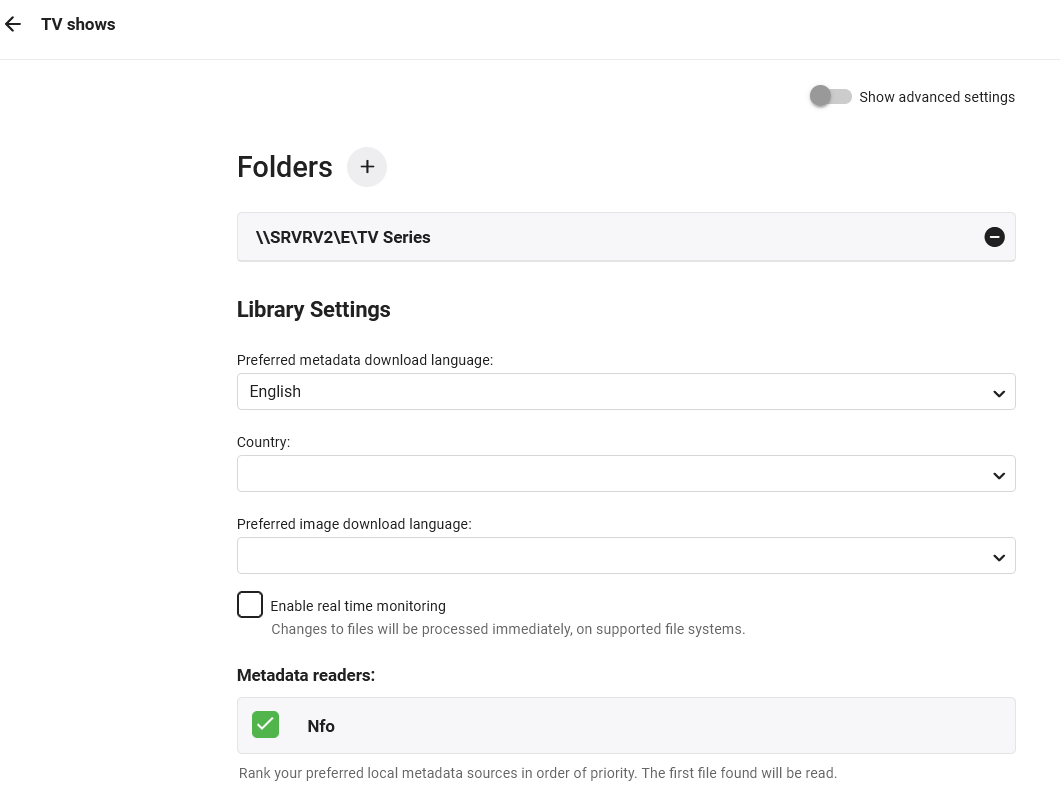Click the Folders heading
This screenshot has width=1060, height=803.
coord(285,167)
